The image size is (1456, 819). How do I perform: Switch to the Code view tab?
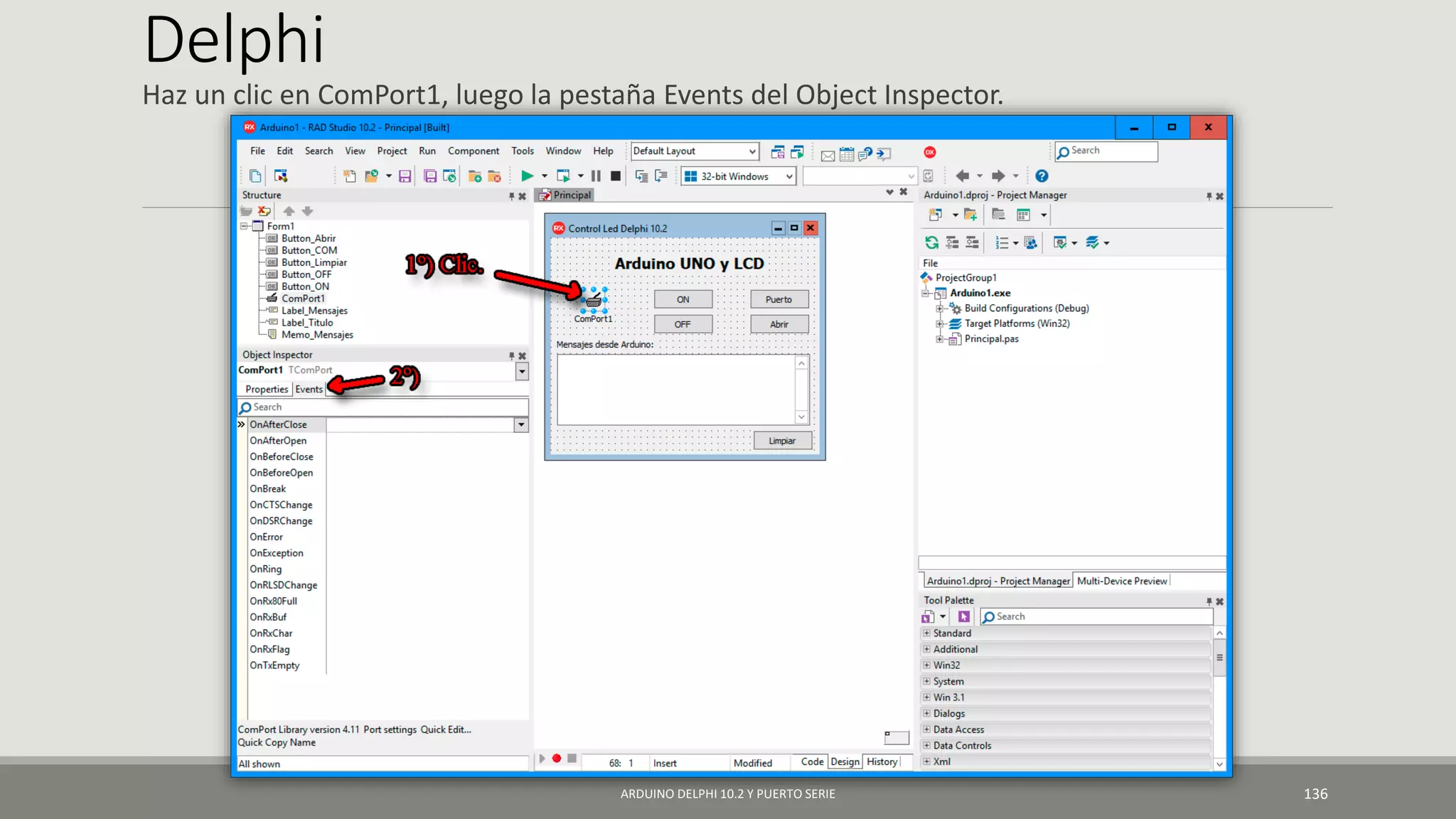coord(812,761)
